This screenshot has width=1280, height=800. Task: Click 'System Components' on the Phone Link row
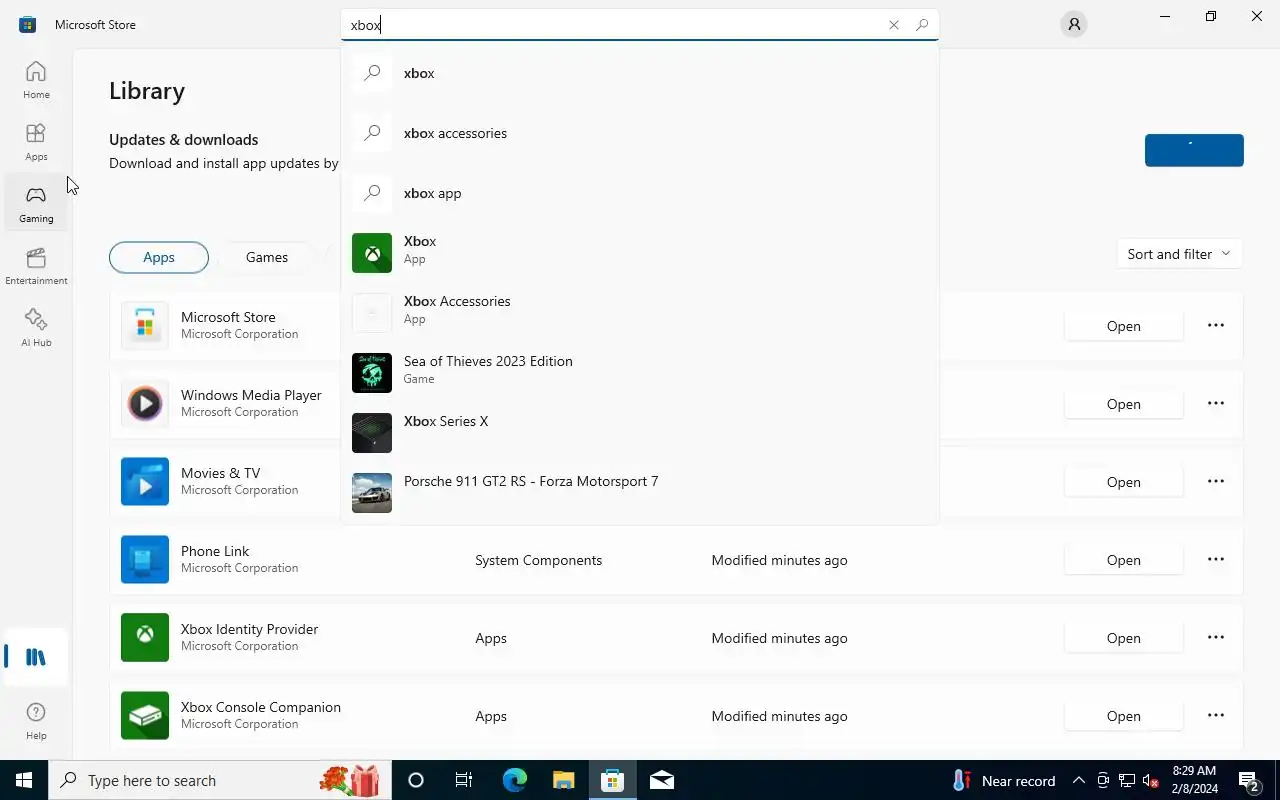click(538, 560)
